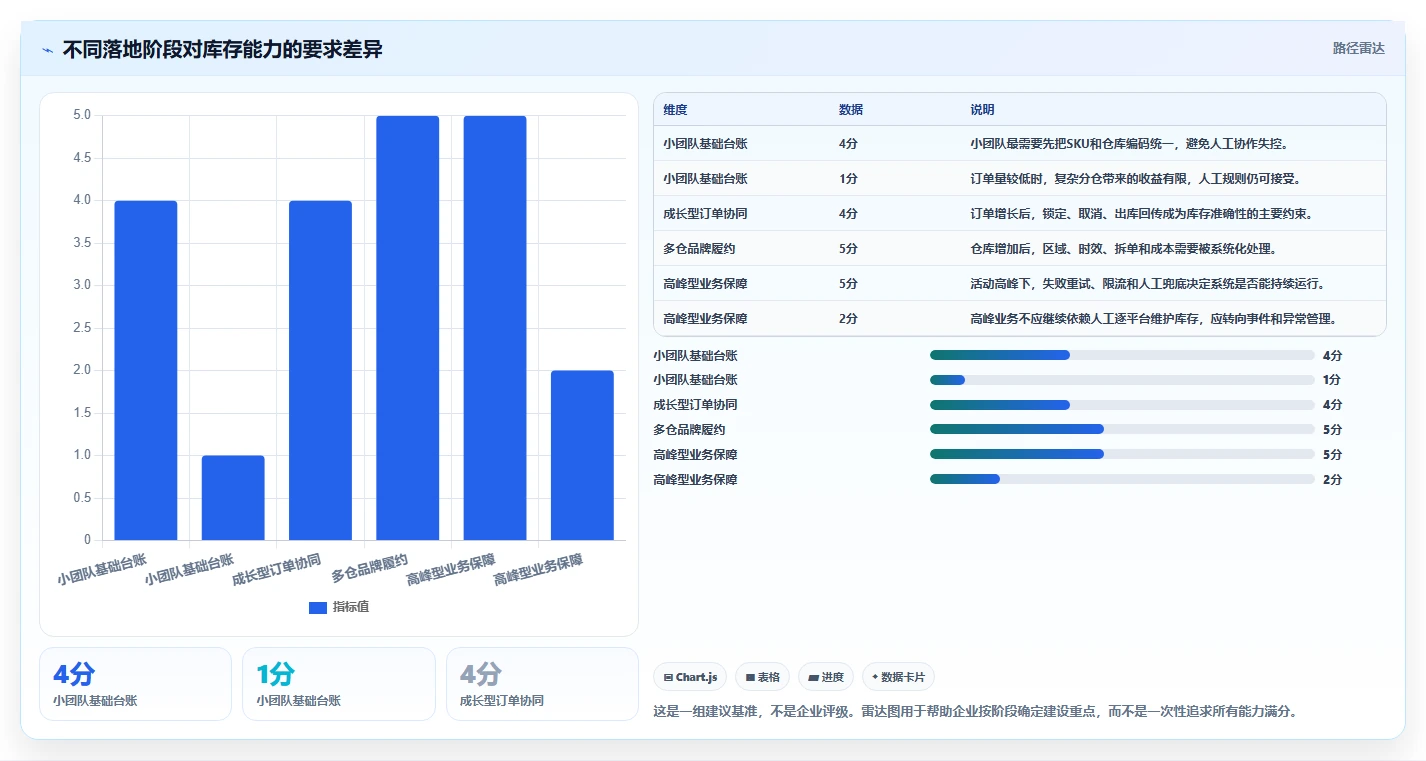
Task: Click the 0 y-axis tick label
Action: pos(87,540)
